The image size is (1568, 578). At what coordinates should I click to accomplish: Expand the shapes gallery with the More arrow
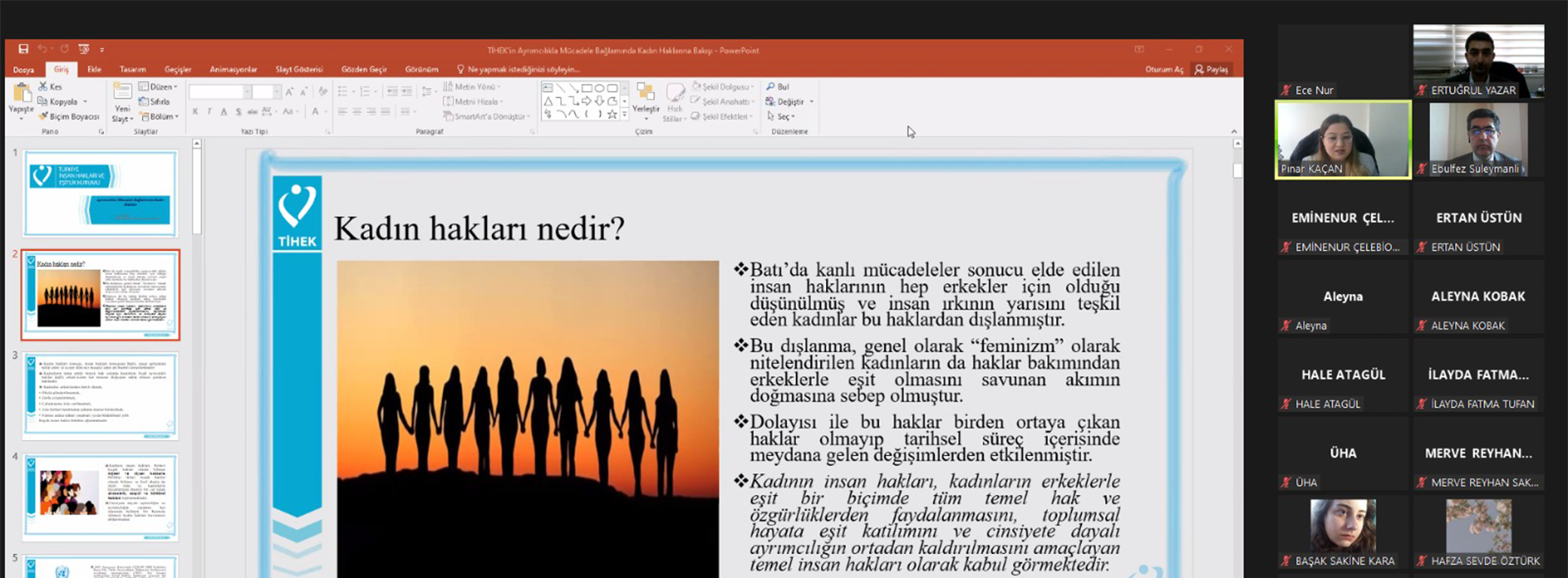[x=625, y=115]
